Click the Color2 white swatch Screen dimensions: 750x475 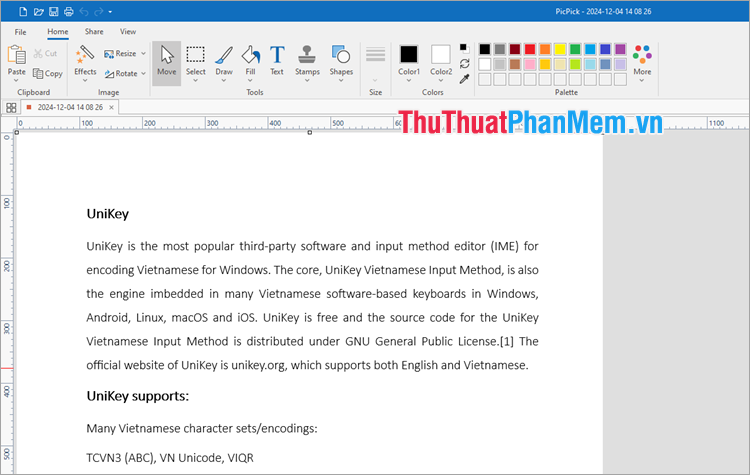[x=441, y=54]
